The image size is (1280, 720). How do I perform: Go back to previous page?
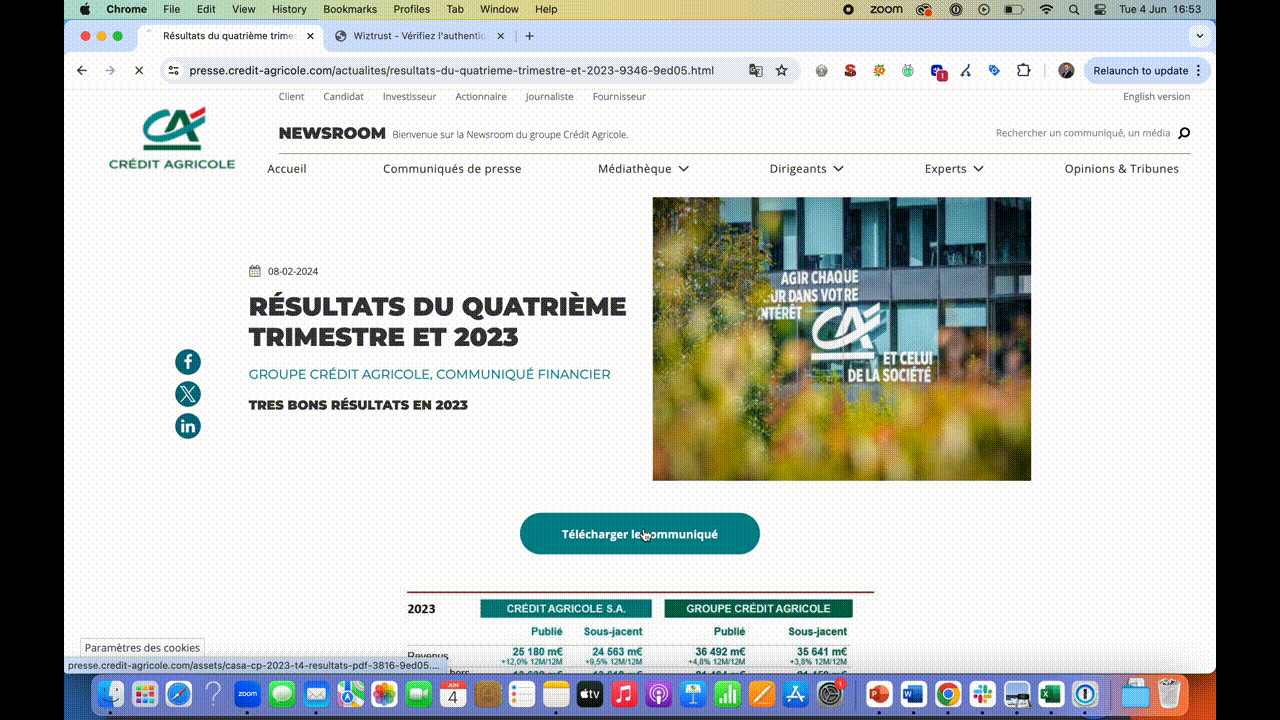[82, 70]
